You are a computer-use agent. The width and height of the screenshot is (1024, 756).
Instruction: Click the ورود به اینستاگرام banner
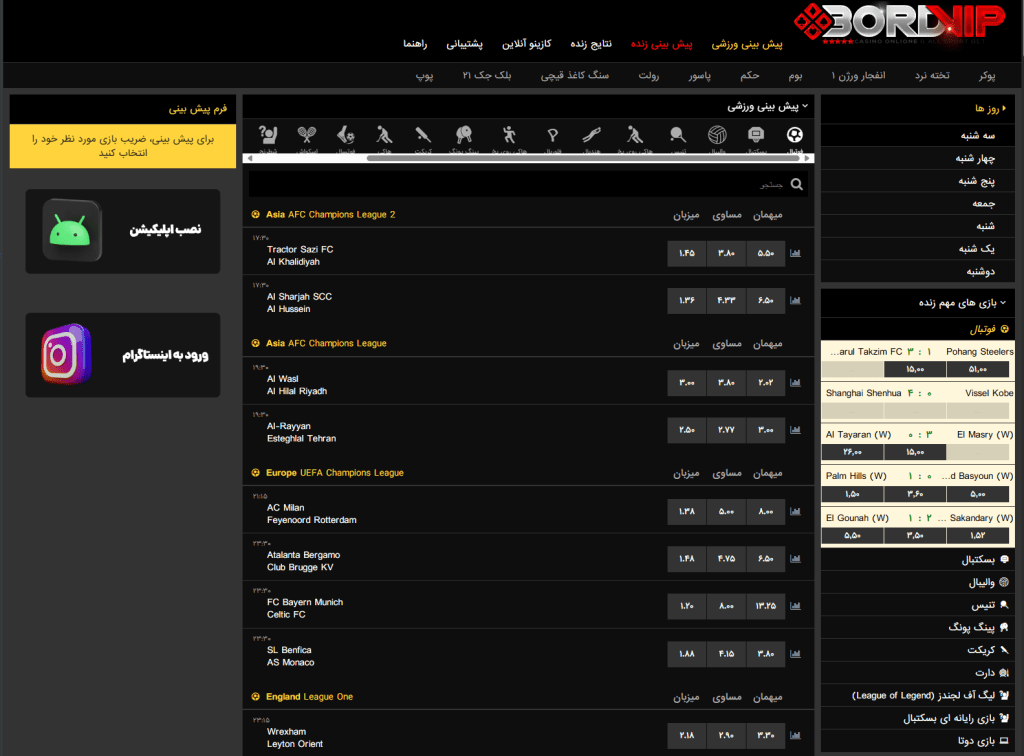tap(123, 354)
